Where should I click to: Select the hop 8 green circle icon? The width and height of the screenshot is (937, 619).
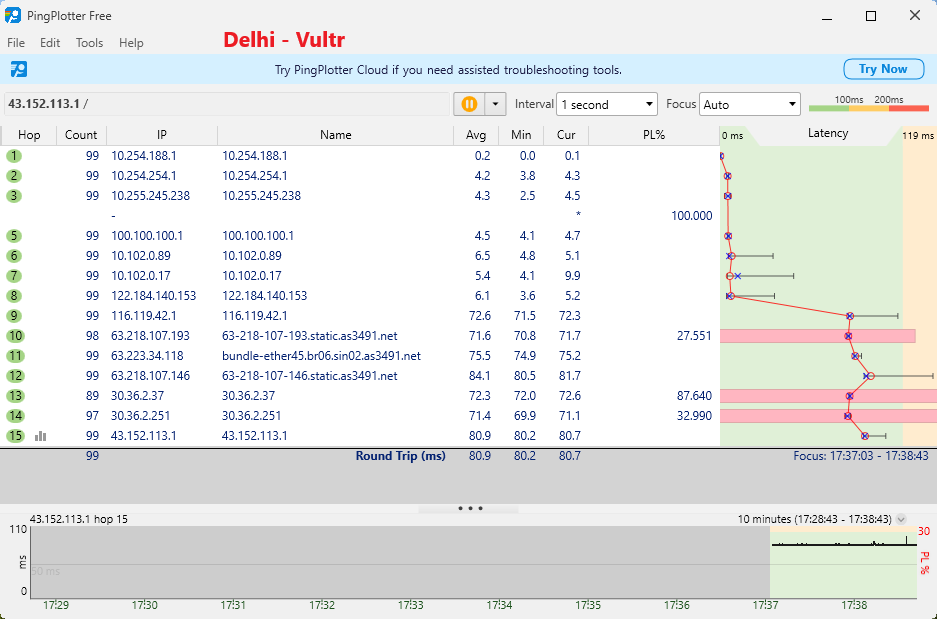14,296
